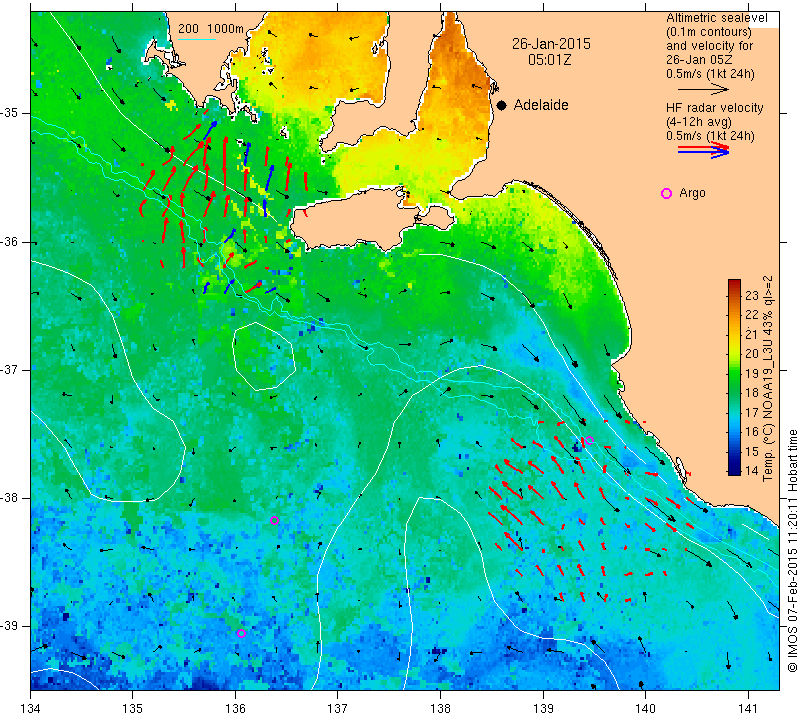The image size is (800, 720).
Task: Click the Argo float marker near -38.2 latitude
Action: pyautogui.click(x=274, y=520)
